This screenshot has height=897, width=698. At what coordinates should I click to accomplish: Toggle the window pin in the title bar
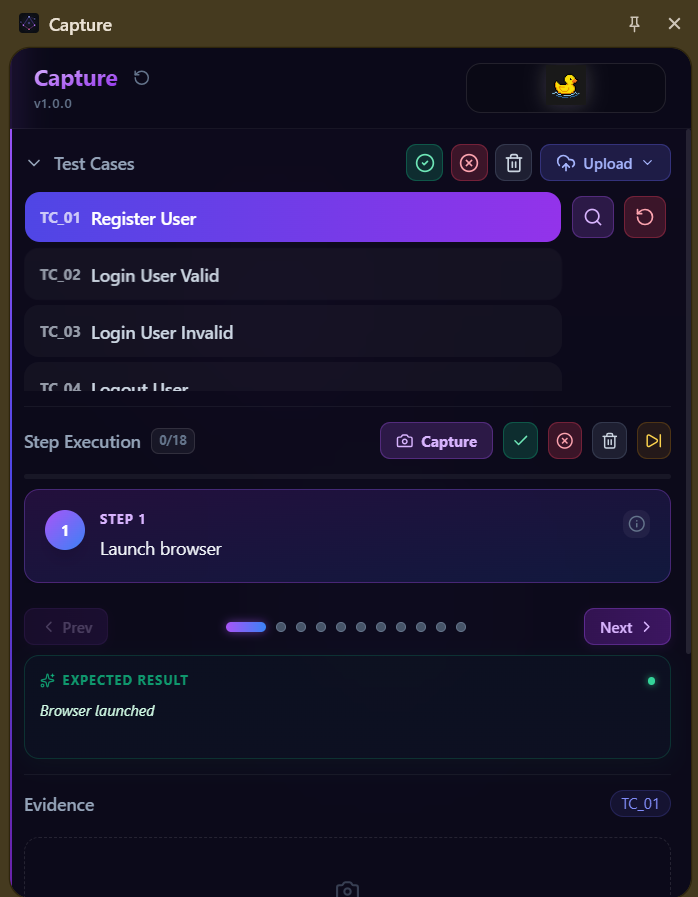(634, 23)
